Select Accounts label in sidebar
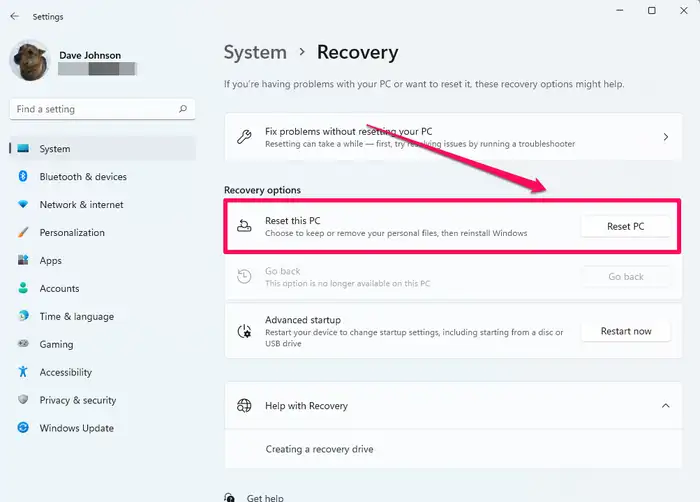Screen dimensions: 700x502 [x=59, y=289]
